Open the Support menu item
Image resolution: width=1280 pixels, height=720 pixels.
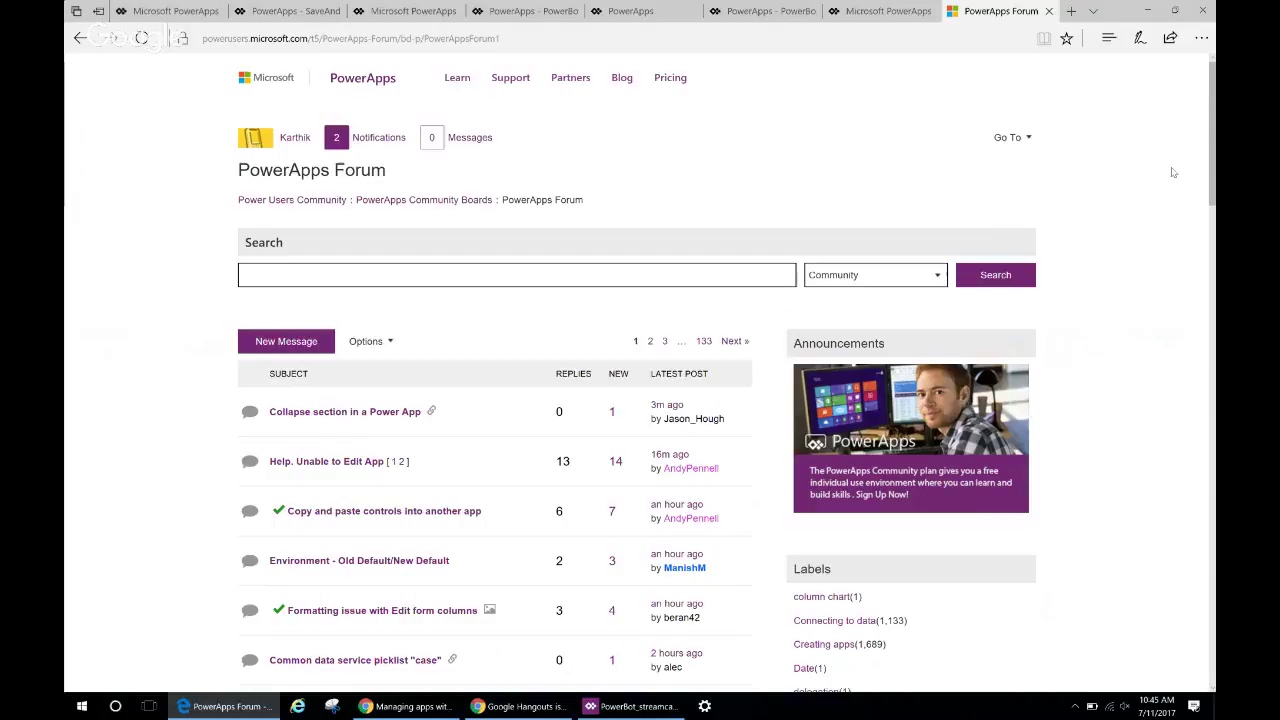point(510,77)
